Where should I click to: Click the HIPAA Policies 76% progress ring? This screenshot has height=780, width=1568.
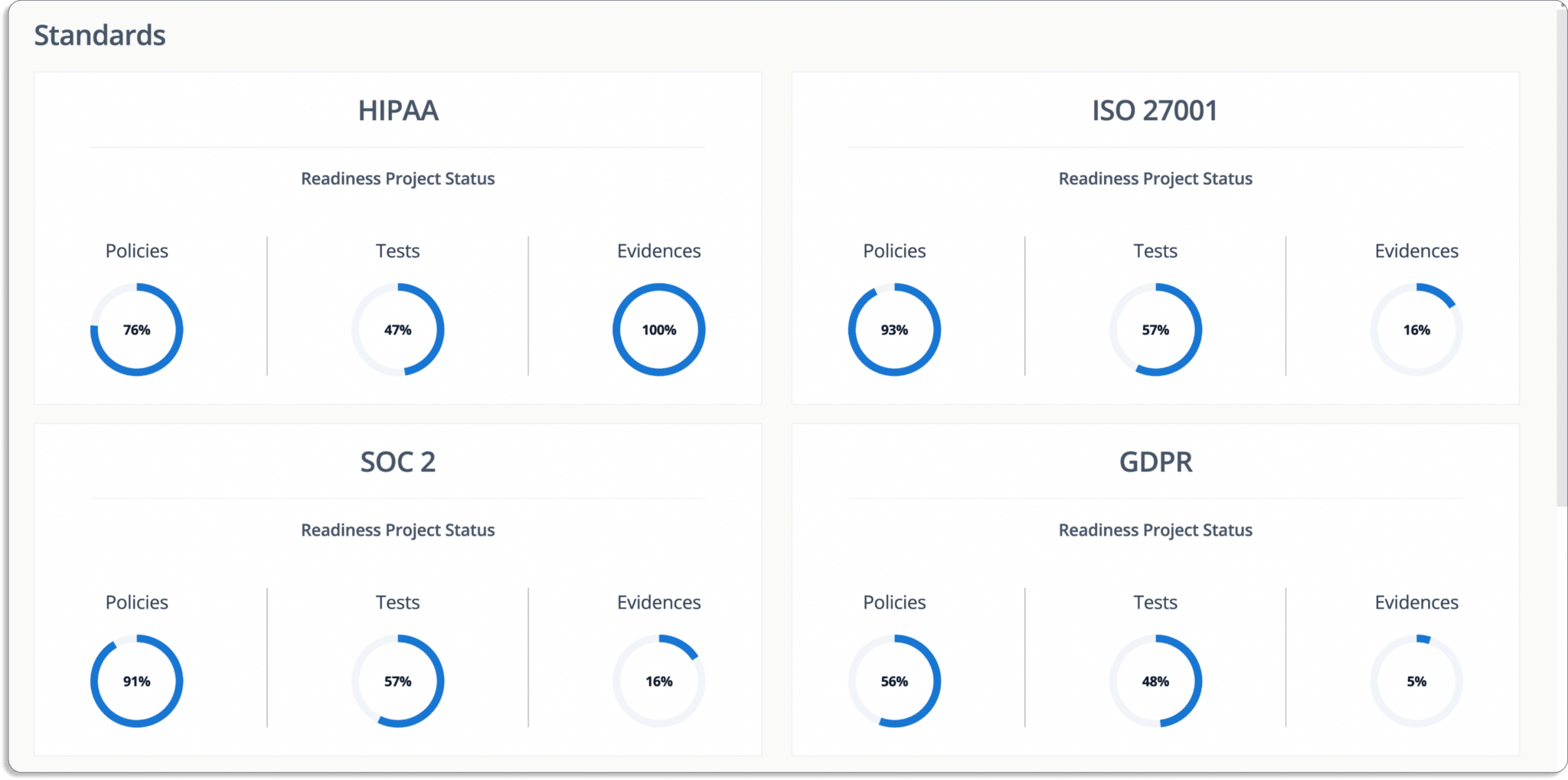[x=137, y=330]
